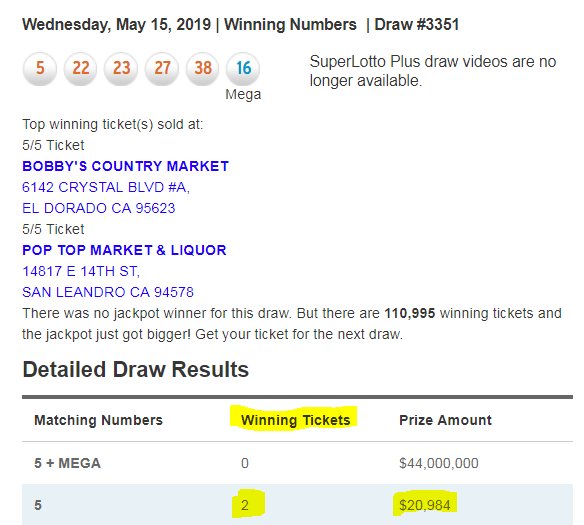Click the winning number 22 ball
This screenshot has height=525, width=584.
[80, 69]
